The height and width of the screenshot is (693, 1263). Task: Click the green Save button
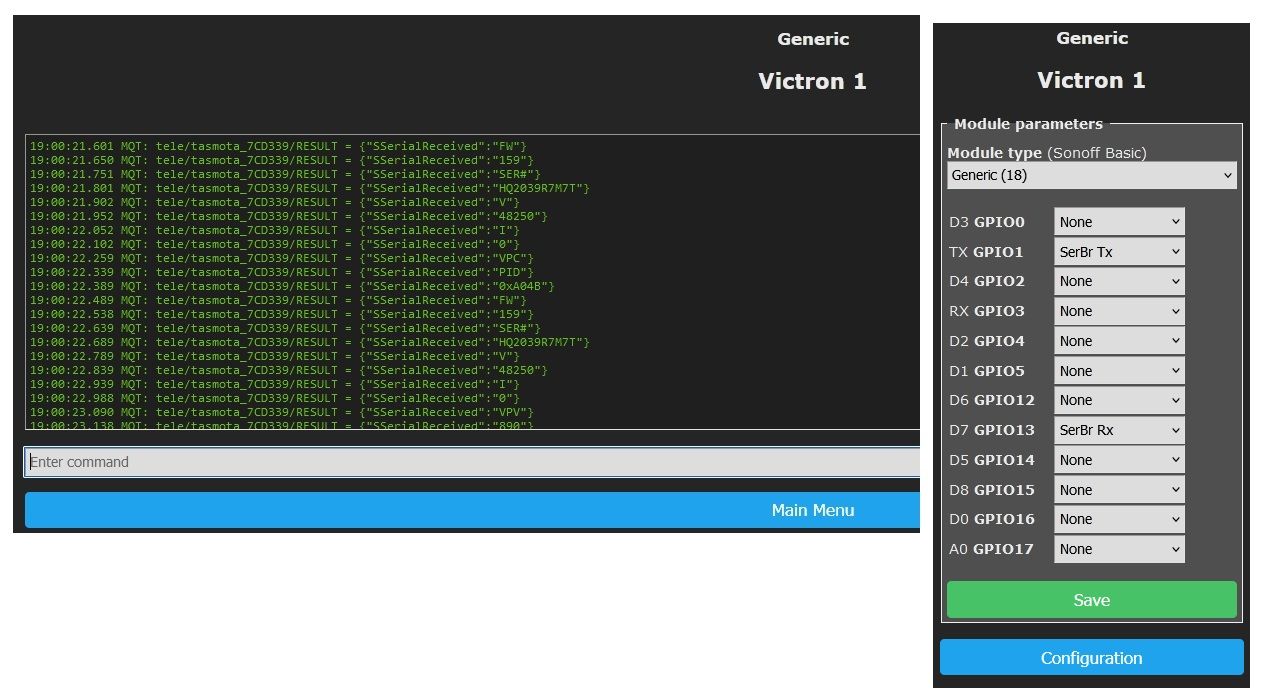coord(1091,600)
